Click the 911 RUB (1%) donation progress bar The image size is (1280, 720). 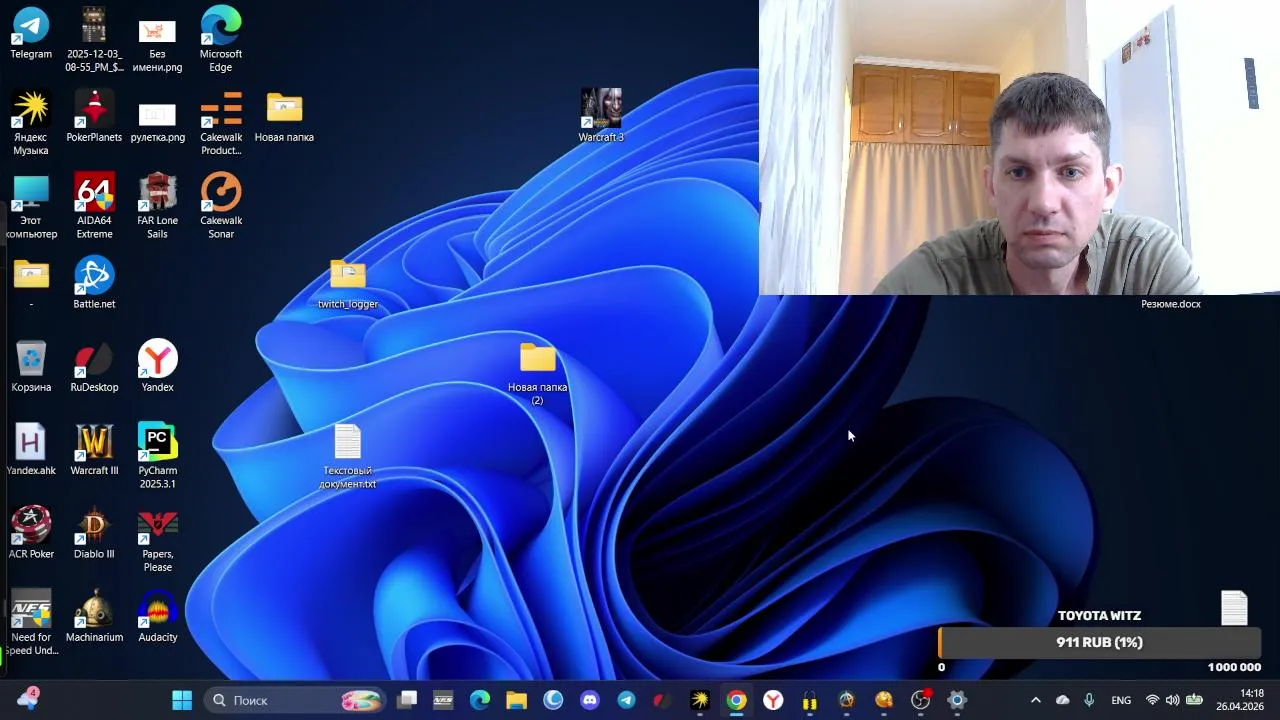1099,643
